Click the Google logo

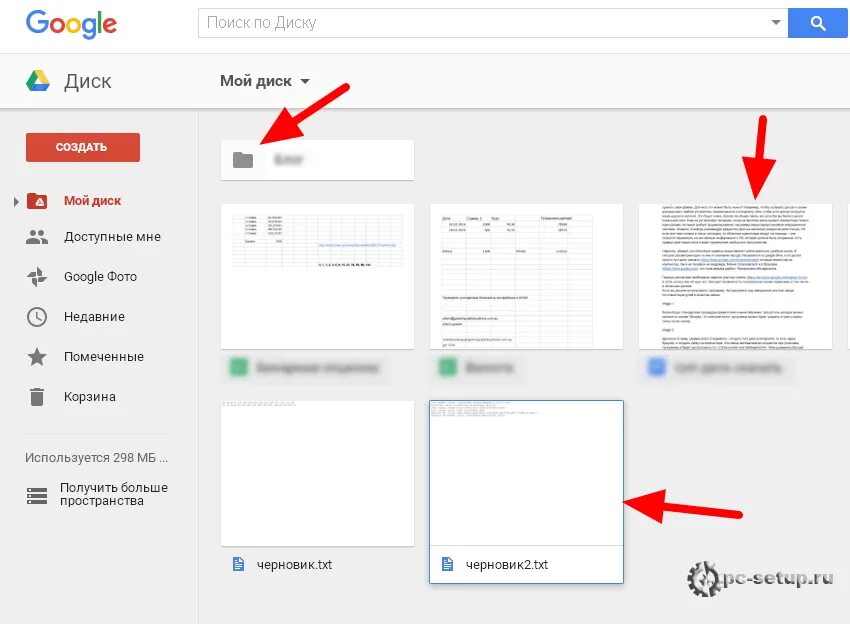coord(71,23)
